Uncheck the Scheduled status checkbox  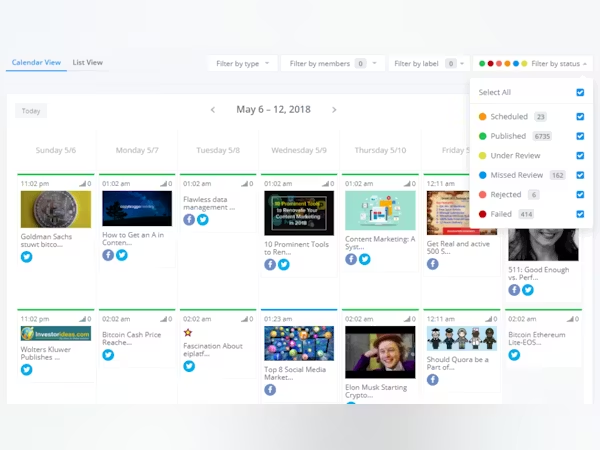(580, 116)
